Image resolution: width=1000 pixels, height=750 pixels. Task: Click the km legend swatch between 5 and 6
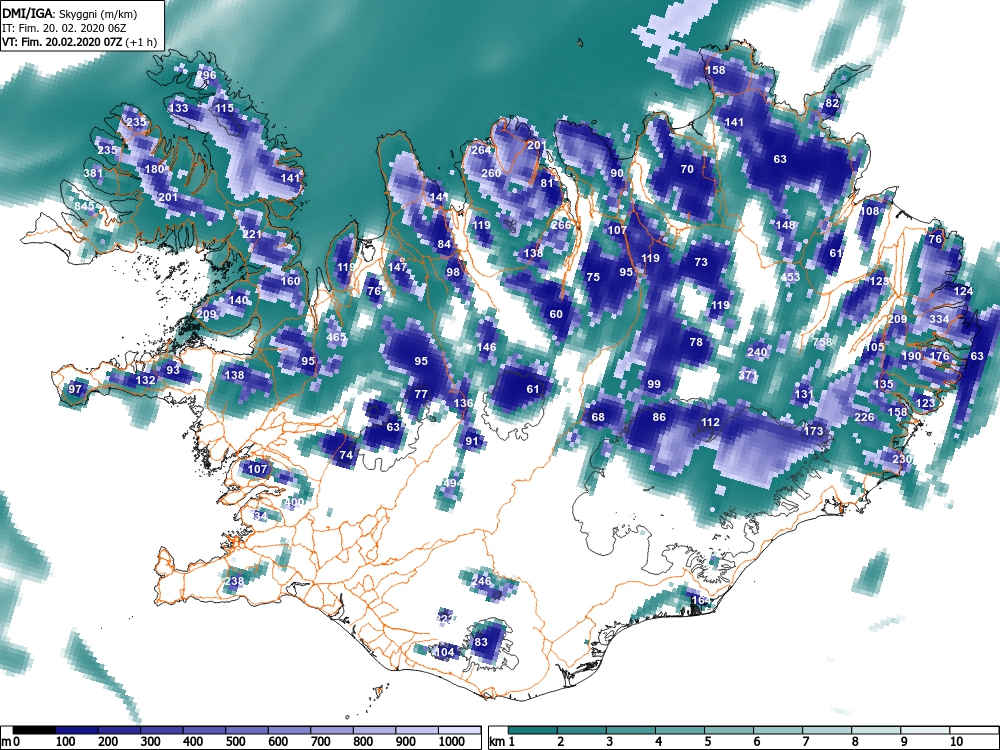pyautogui.click(x=730, y=730)
